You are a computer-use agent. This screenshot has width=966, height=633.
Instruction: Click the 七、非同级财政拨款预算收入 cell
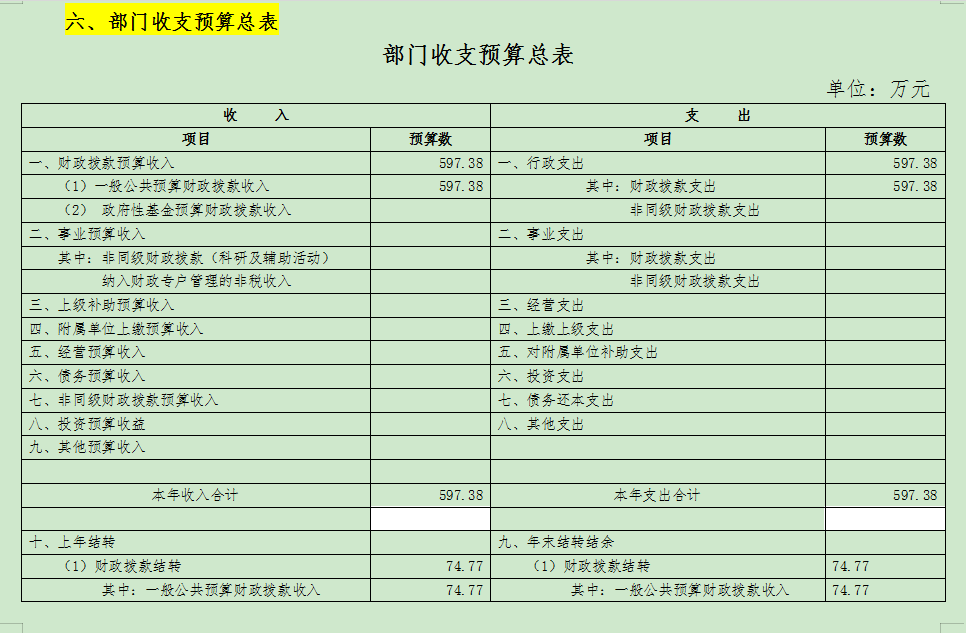click(x=124, y=400)
